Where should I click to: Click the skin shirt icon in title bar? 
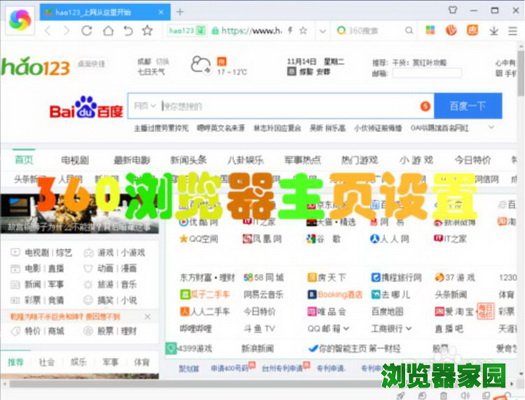click(x=453, y=10)
